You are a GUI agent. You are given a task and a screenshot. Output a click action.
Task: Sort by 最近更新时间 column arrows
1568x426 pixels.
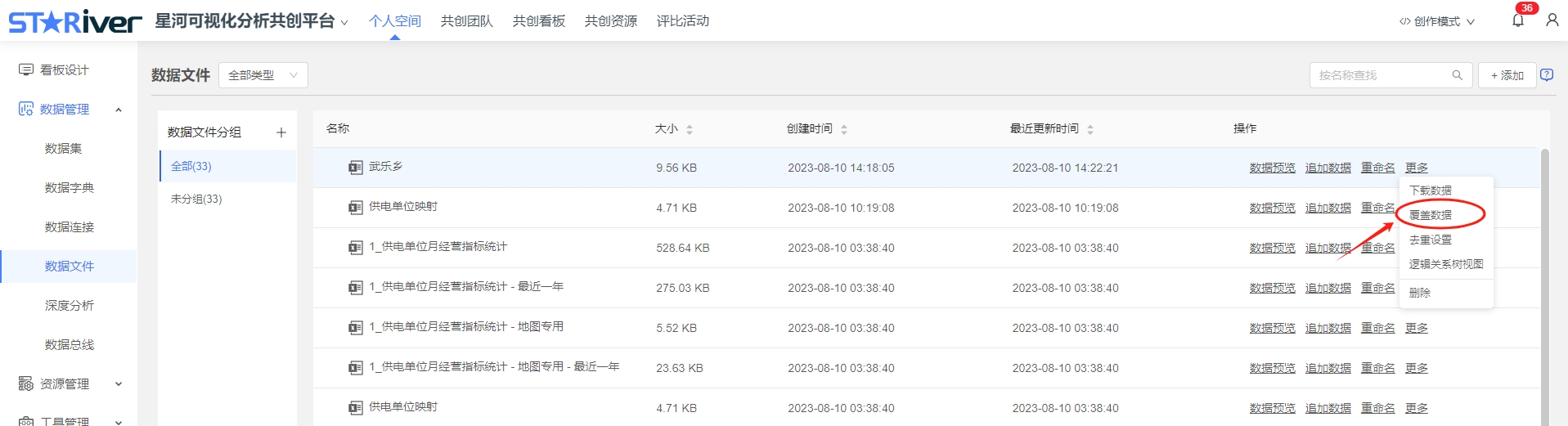coord(1090,129)
